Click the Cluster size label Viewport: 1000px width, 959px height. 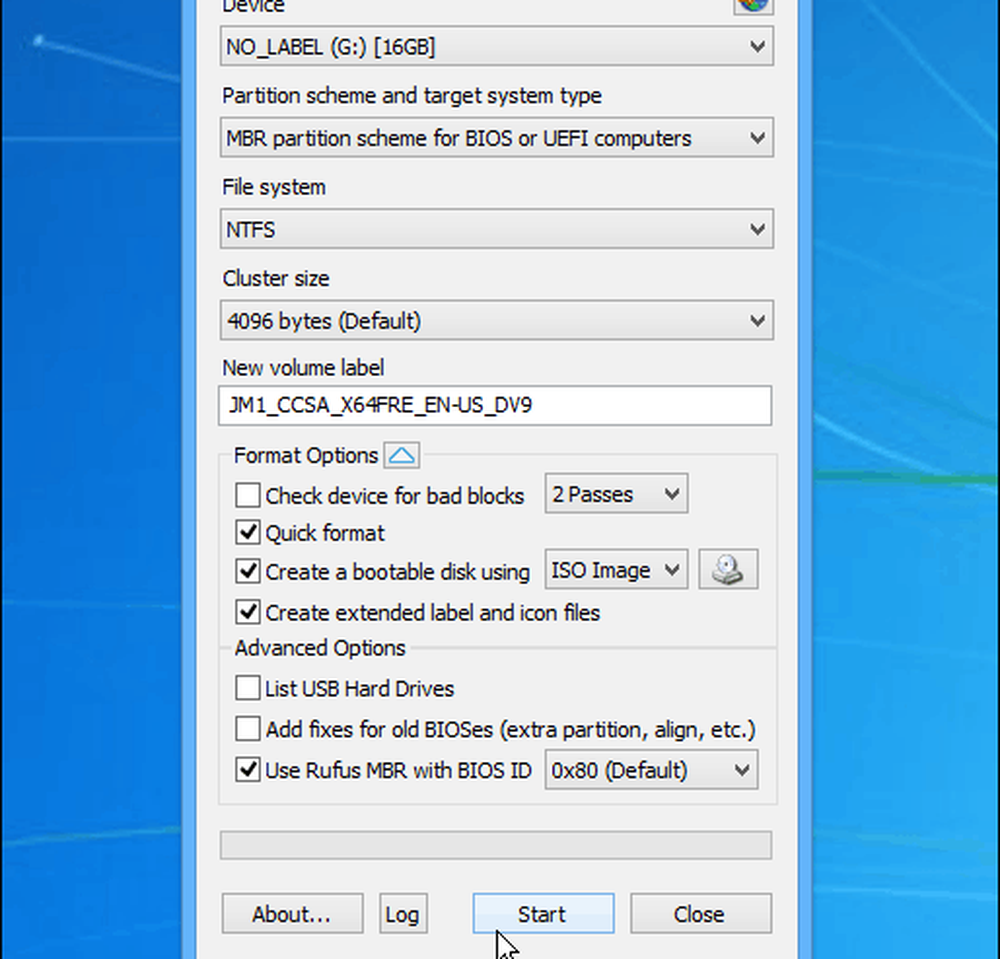(x=276, y=278)
